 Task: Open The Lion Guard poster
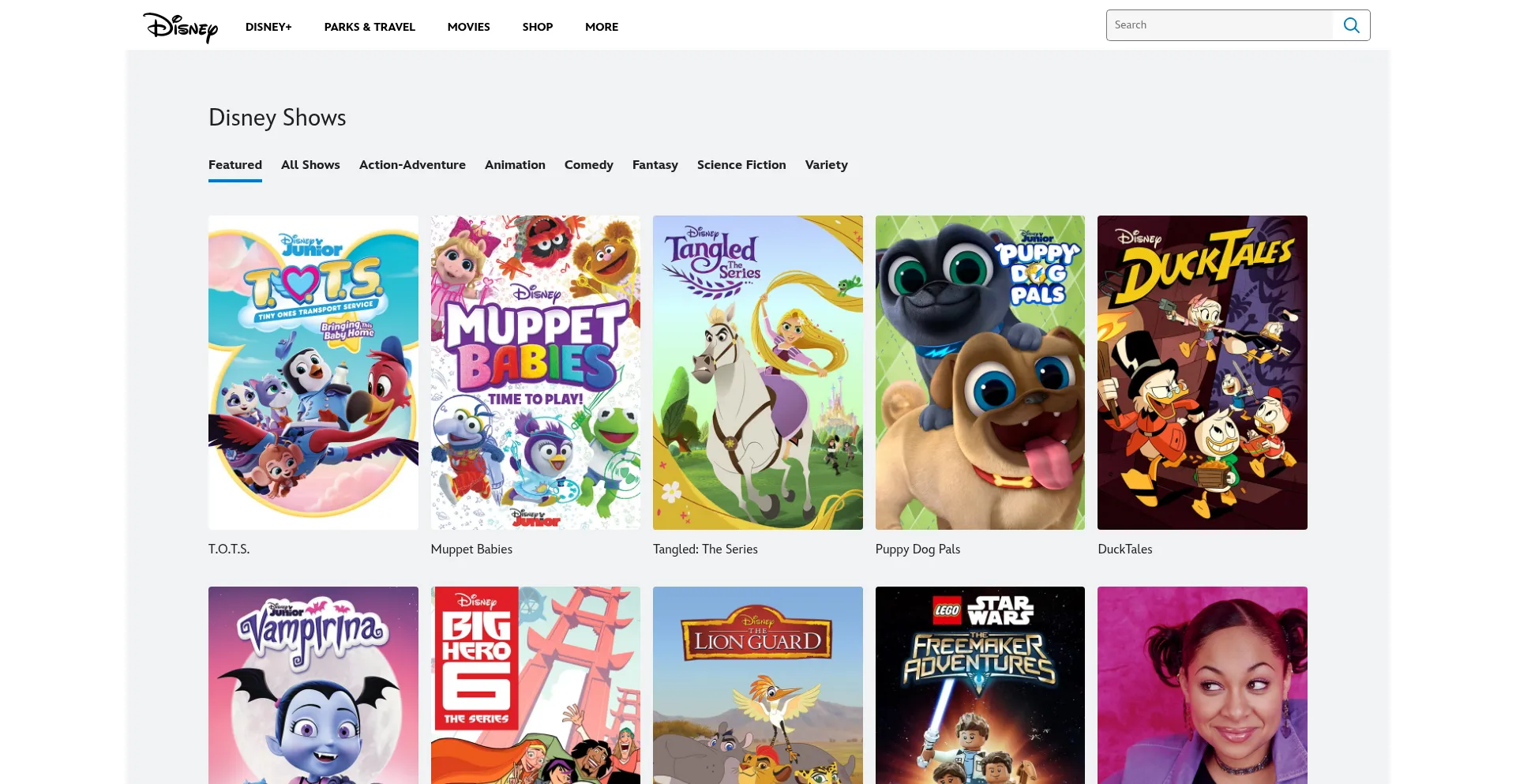point(758,685)
